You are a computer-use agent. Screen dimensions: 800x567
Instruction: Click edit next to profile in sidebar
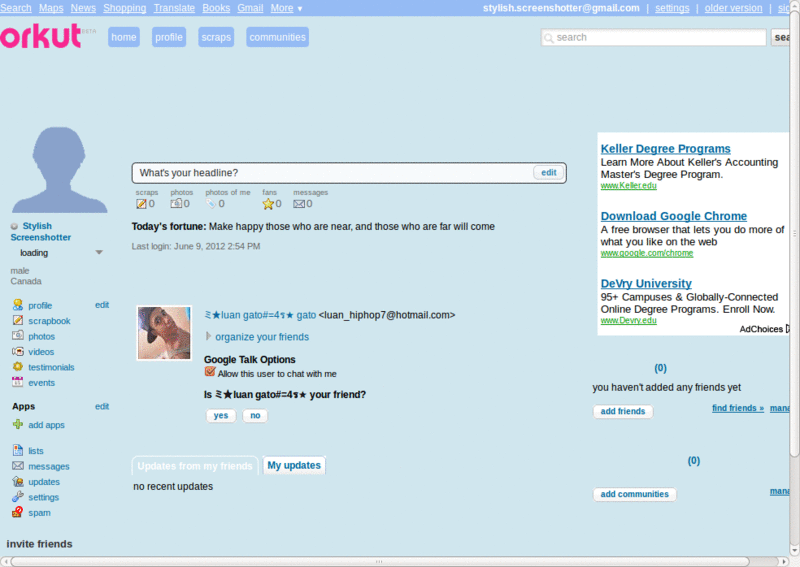102,305
